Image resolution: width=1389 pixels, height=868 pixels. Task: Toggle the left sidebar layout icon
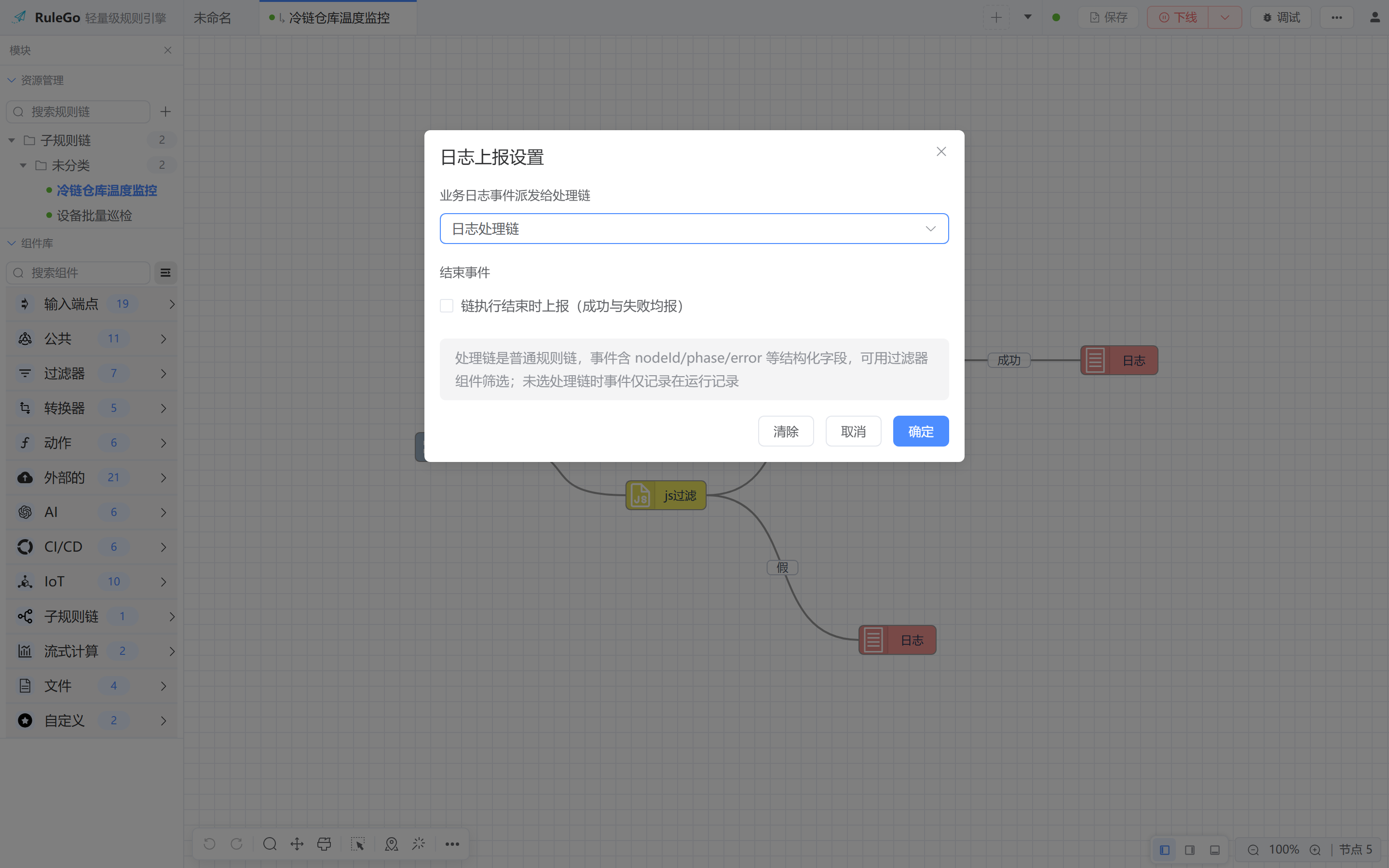(1165, 850)
